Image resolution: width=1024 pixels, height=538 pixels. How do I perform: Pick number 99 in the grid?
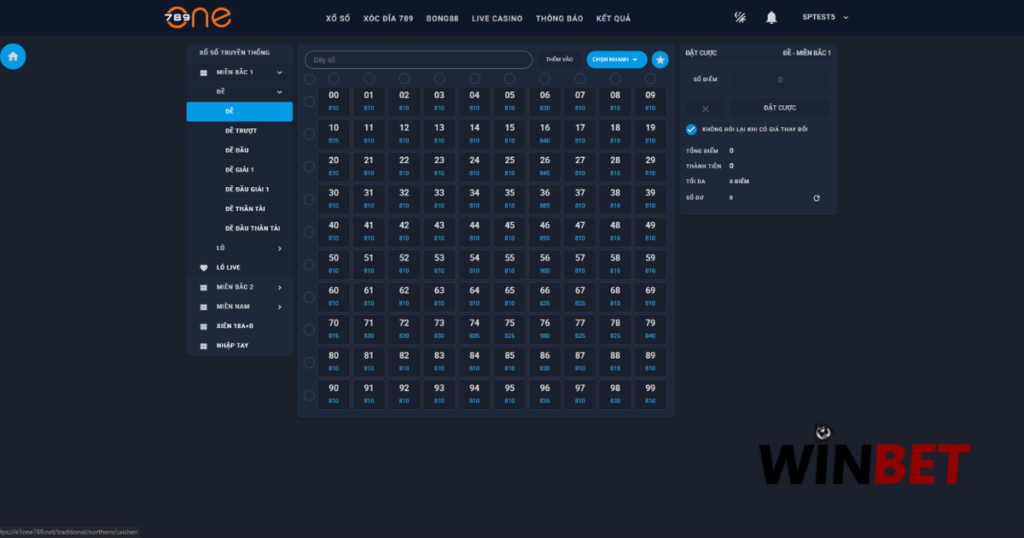pyautogui.click(x=650, y=394)
